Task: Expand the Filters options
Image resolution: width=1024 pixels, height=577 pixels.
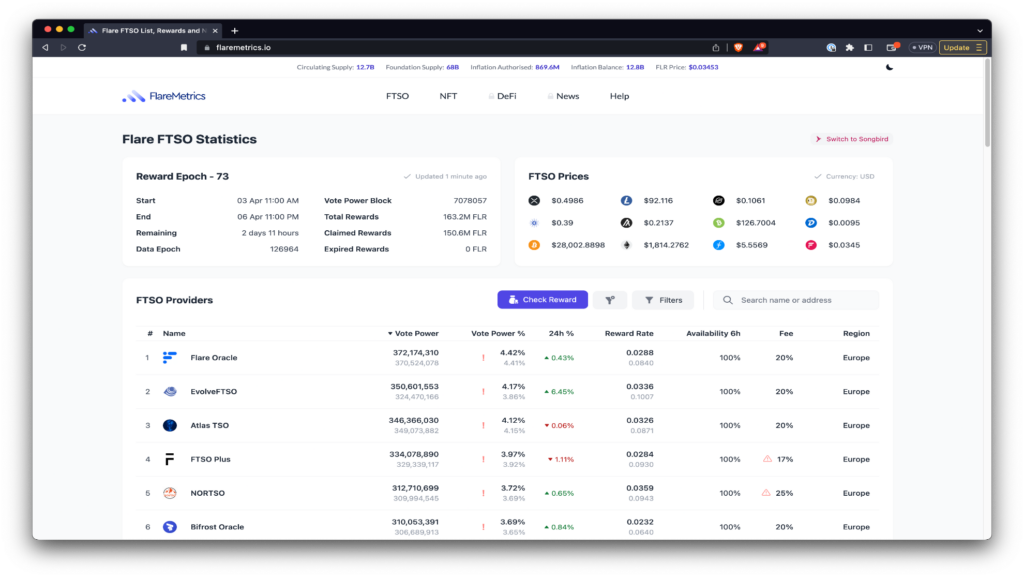Action: [663, 300]
